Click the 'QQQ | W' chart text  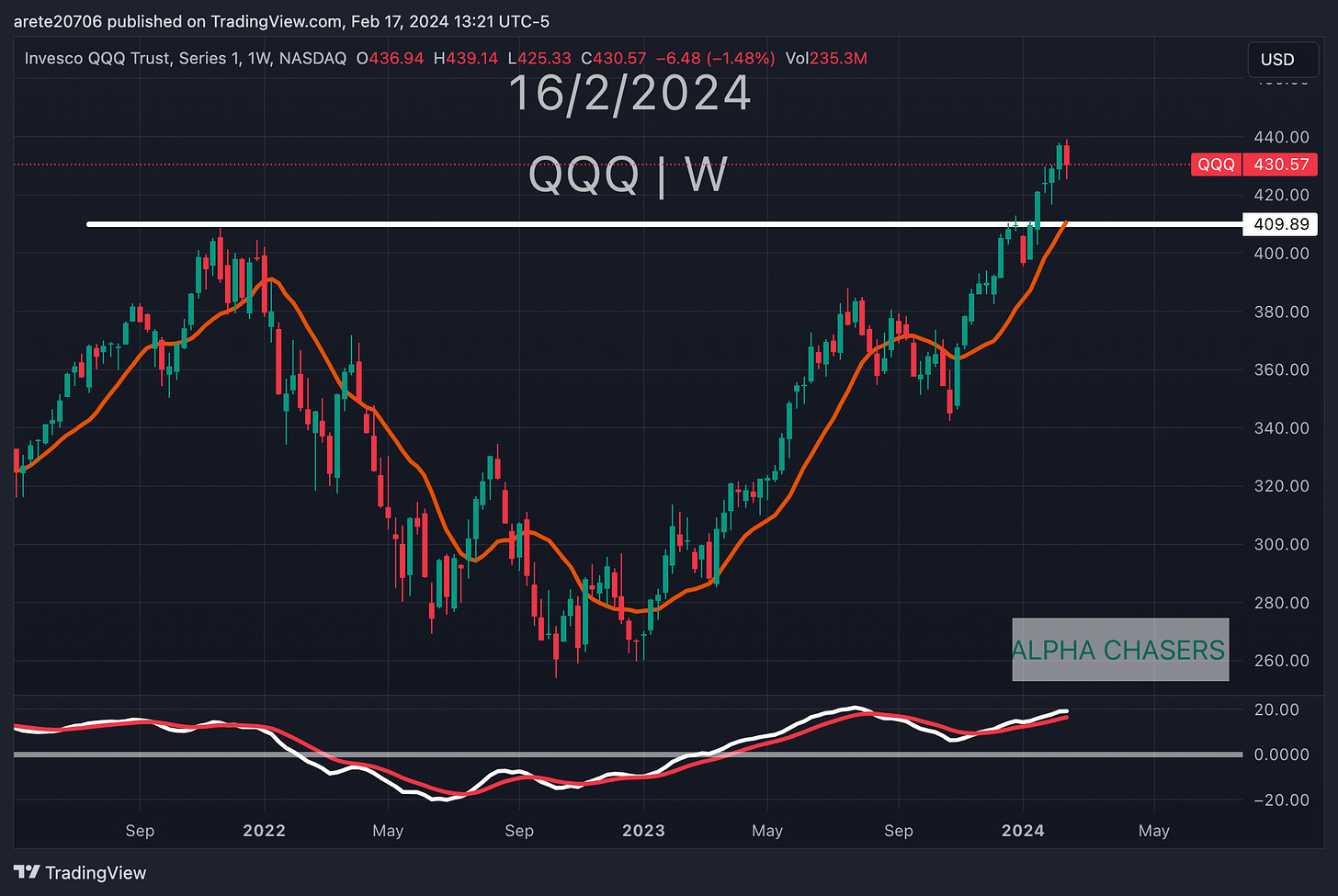(x=629, y=175)
